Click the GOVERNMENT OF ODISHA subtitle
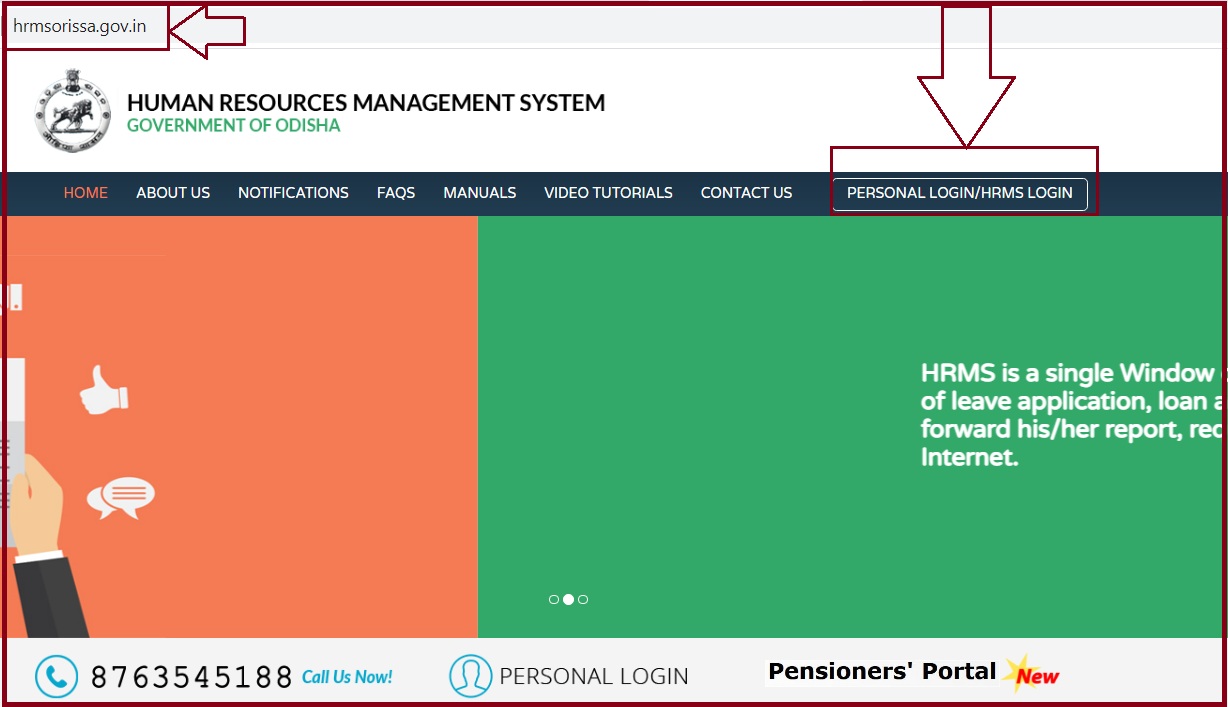Screen dimensions: 1228x707 pos(234,126)
